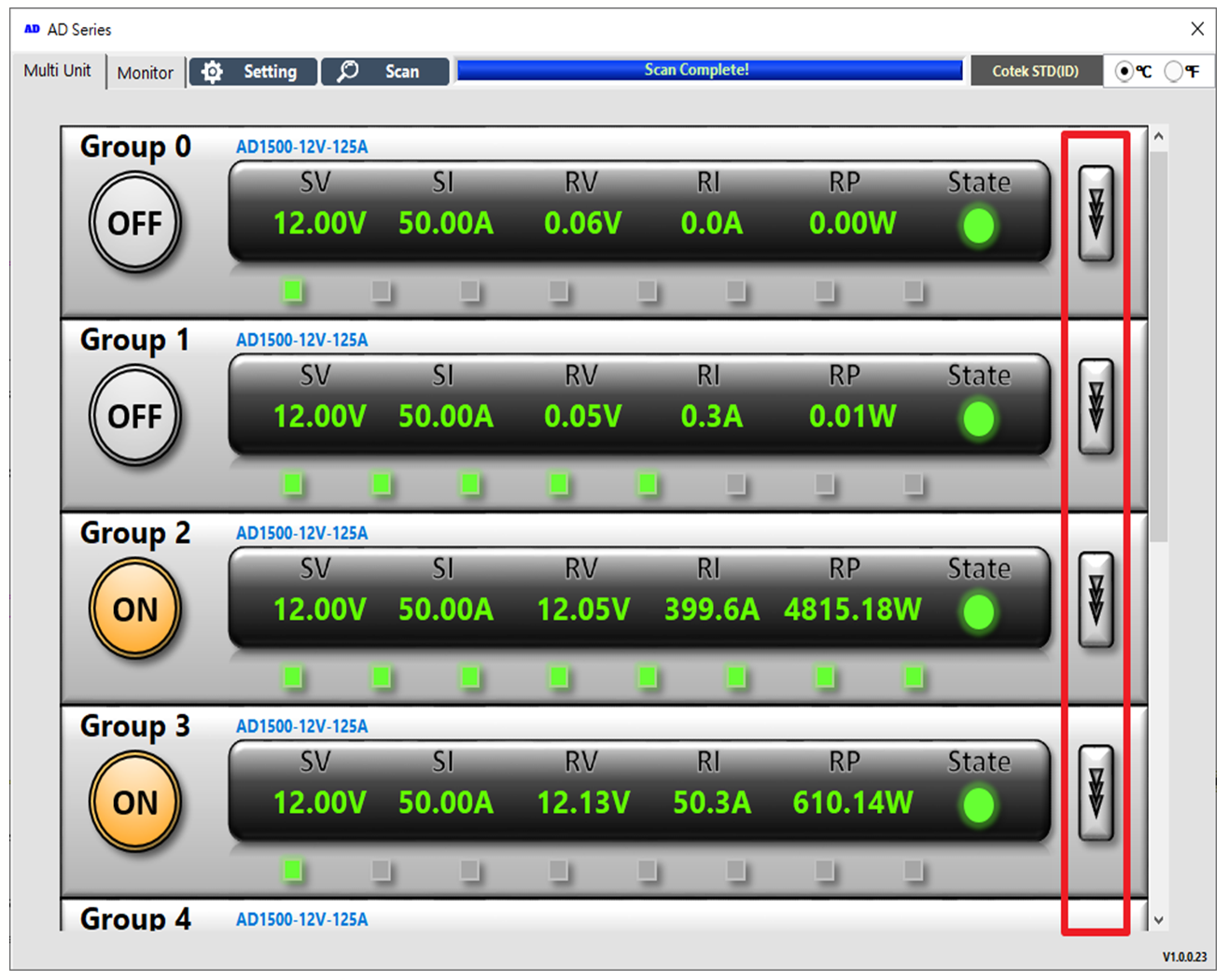Click scrollbar down arrow
1229x980 pixels.
[1158, 920]
